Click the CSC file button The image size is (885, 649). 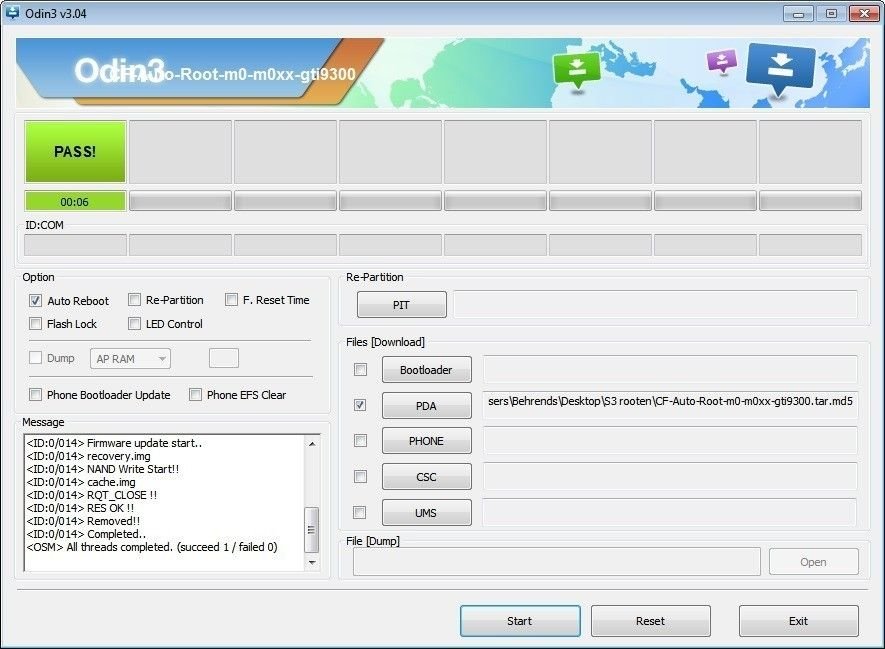pyautogui.click(x=426, y=477)
